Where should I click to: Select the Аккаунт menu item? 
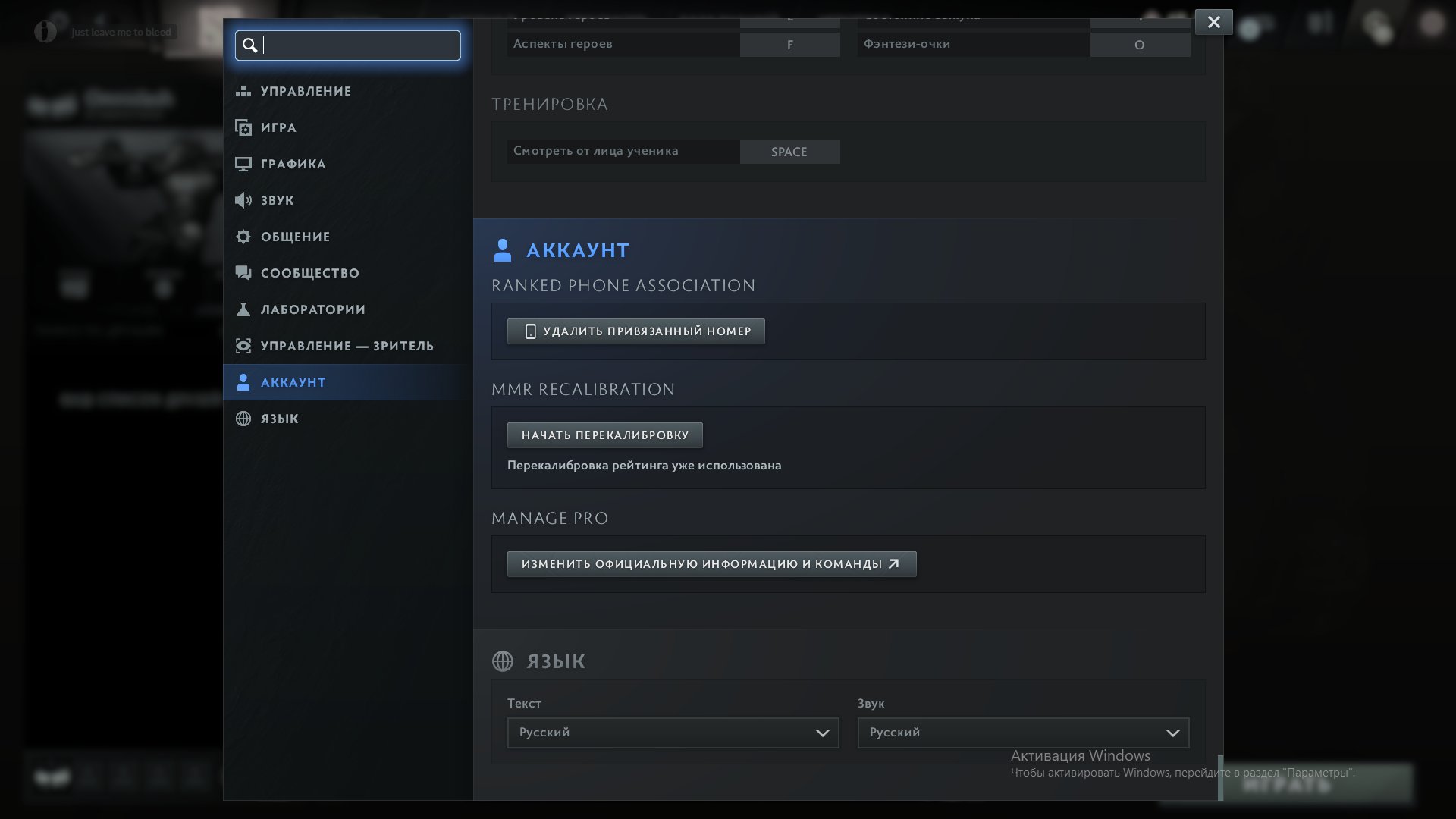pyautogui.click(x=293, y=382)
